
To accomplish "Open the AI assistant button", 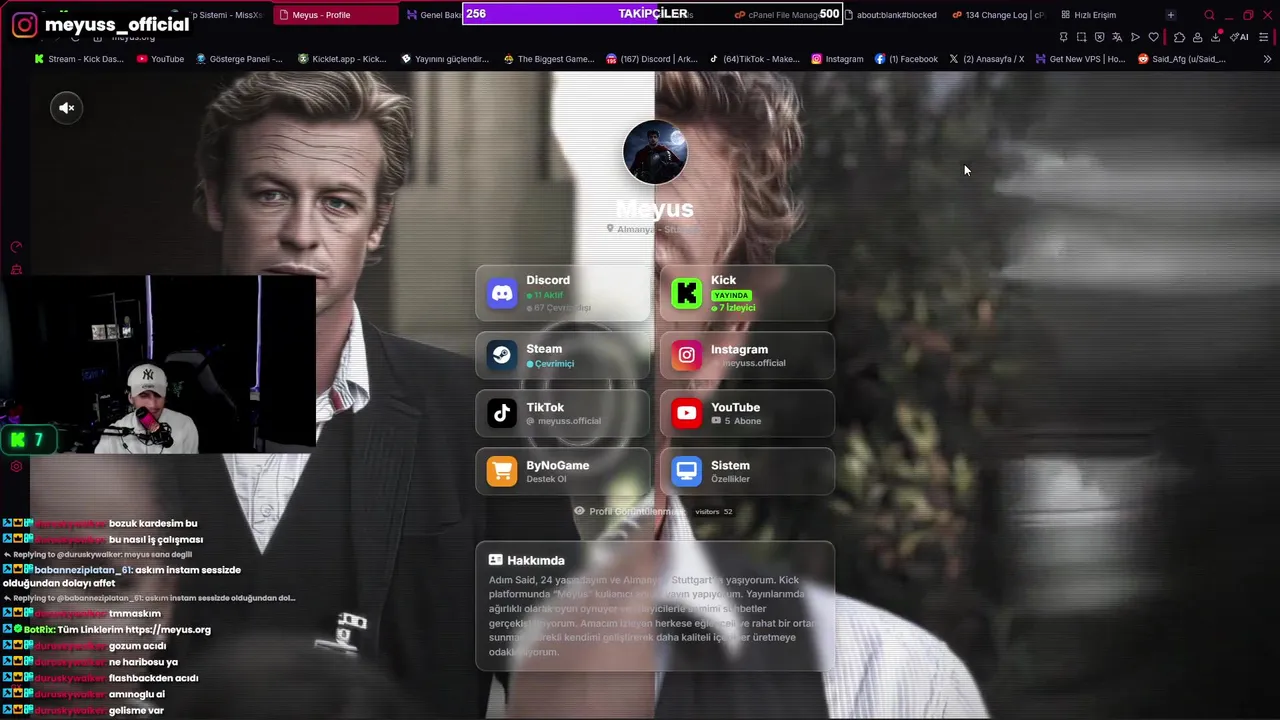I will tap(1240, 37).
